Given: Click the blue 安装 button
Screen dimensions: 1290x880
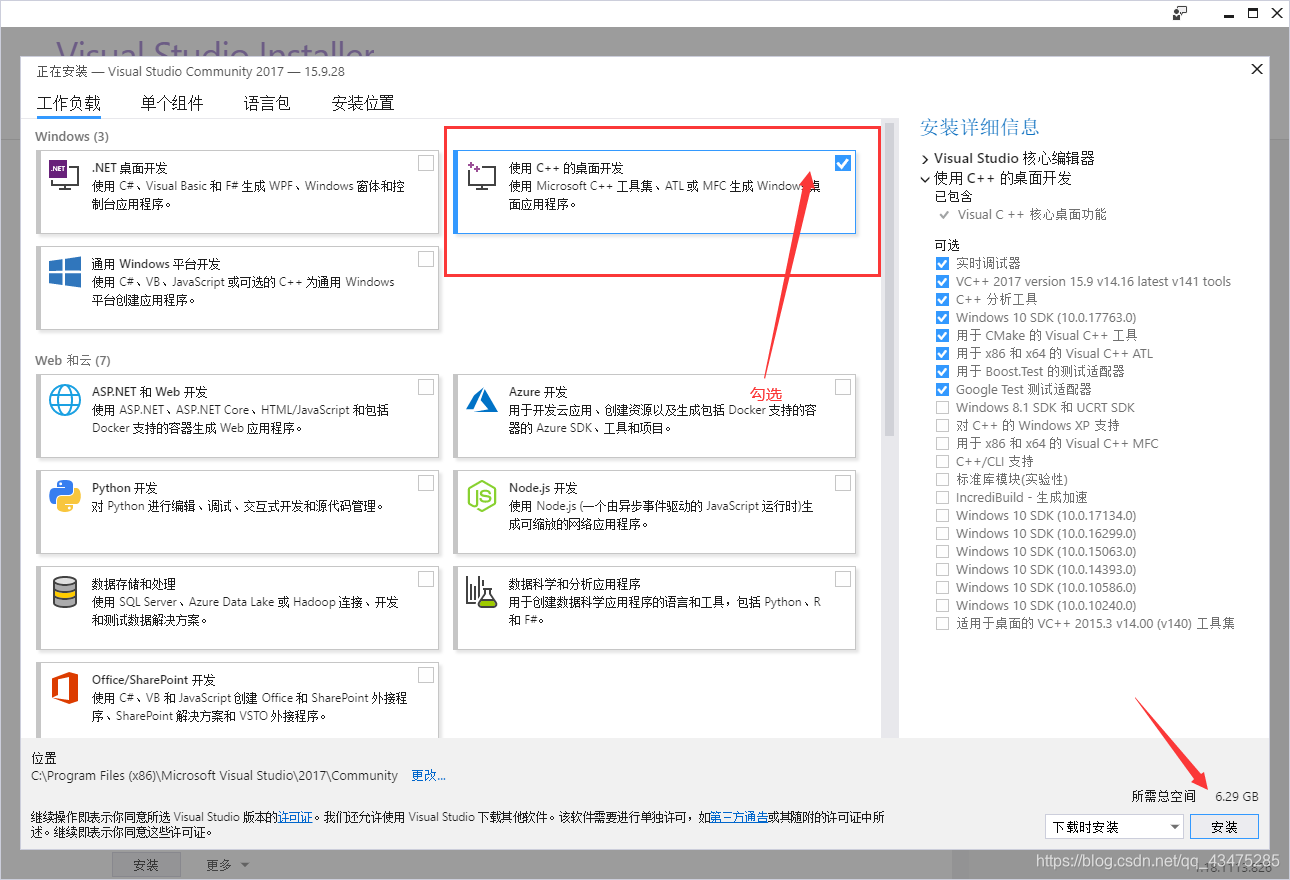Looking at the screenshot, I should click(x=1224, y=827).
